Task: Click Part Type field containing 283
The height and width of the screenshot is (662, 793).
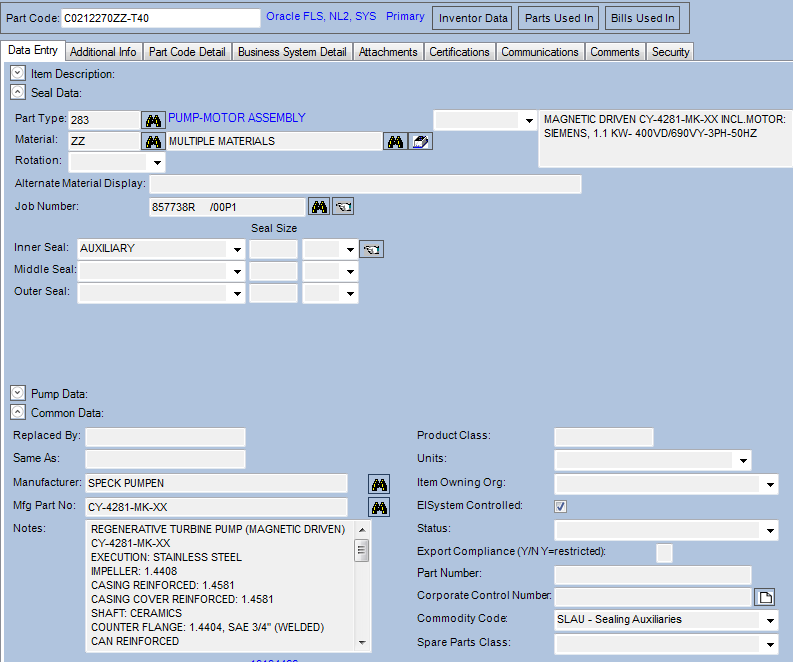Action: point(104,120)
